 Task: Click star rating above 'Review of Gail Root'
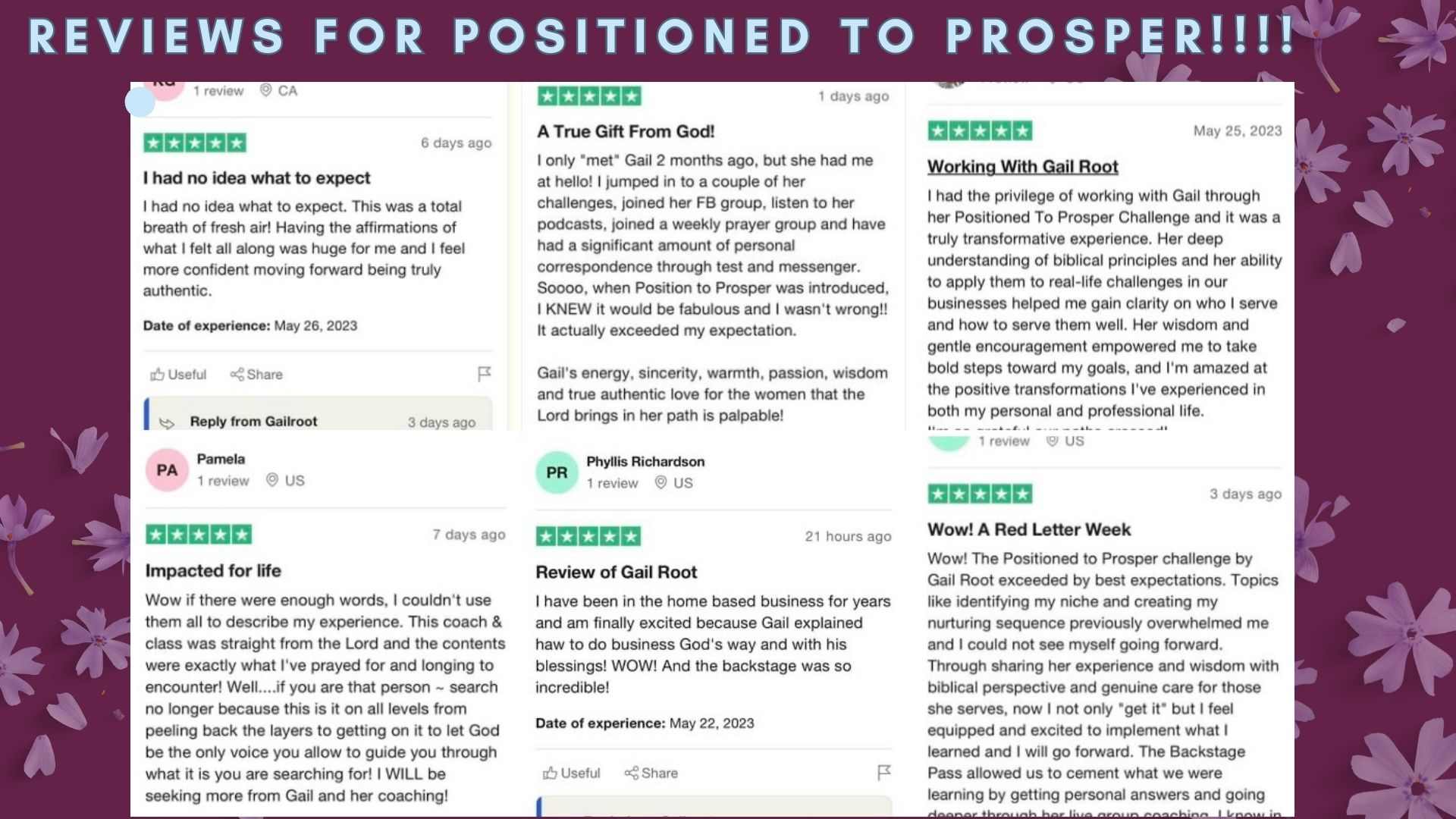tap(588, 536)
